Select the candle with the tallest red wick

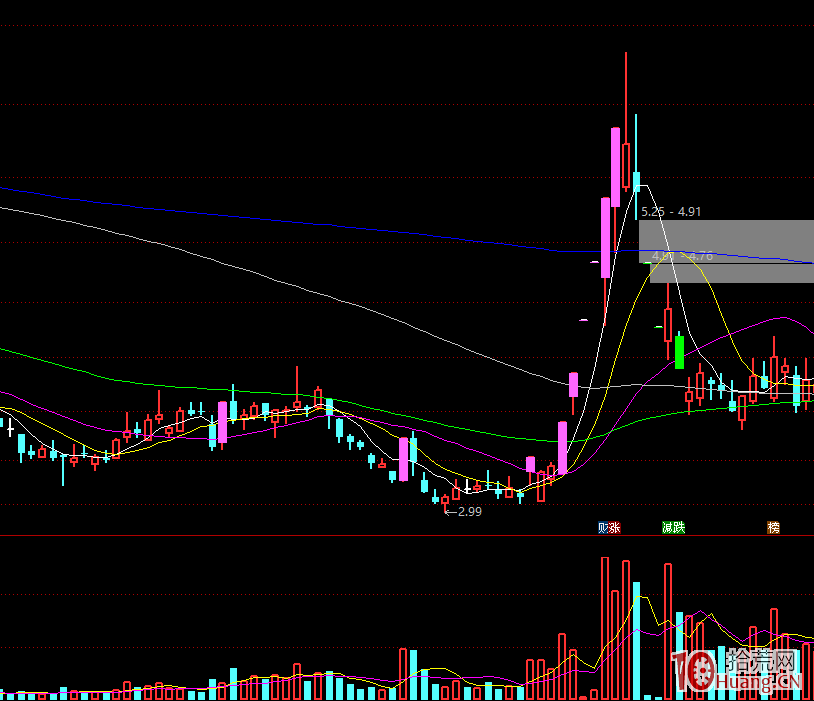click(626, 122)
